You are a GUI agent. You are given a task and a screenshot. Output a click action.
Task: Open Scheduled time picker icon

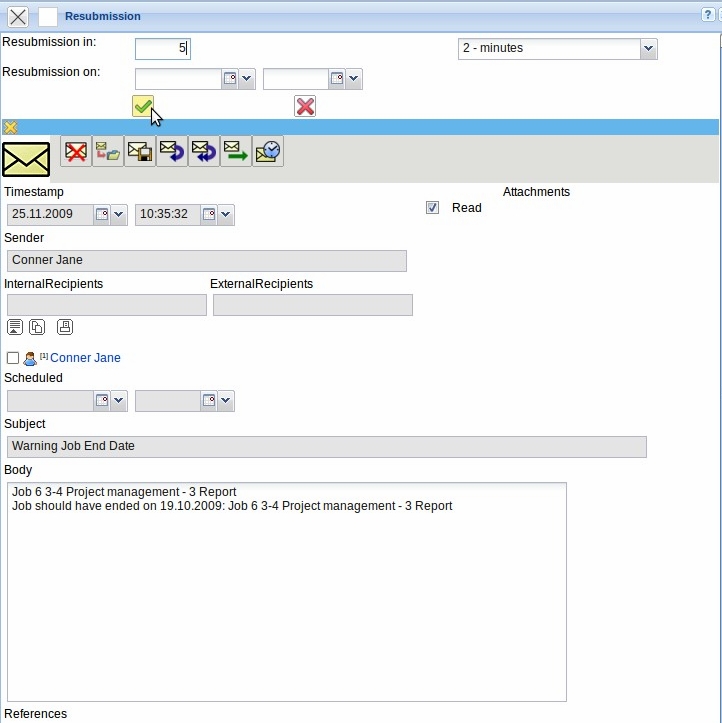[209, 400]
